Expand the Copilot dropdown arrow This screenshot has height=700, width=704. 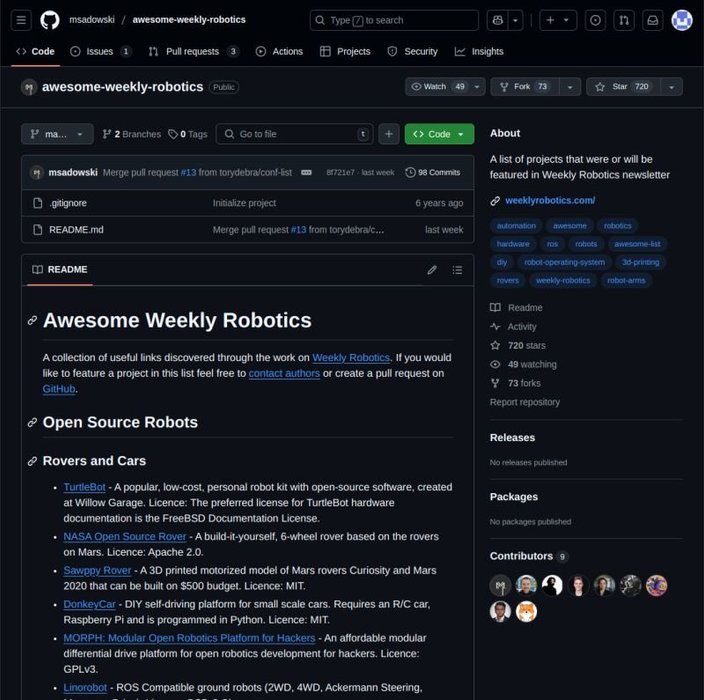[x=515, y=20]
